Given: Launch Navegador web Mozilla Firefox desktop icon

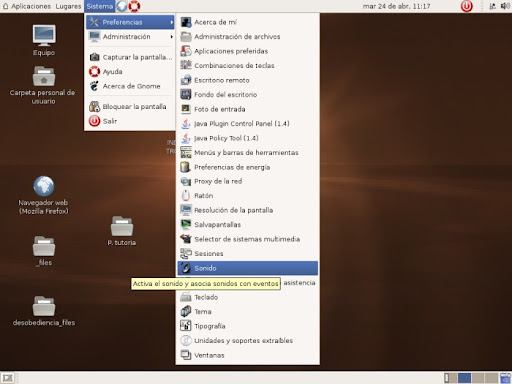Looking at the screenshot, I should (x=44, y=186).
